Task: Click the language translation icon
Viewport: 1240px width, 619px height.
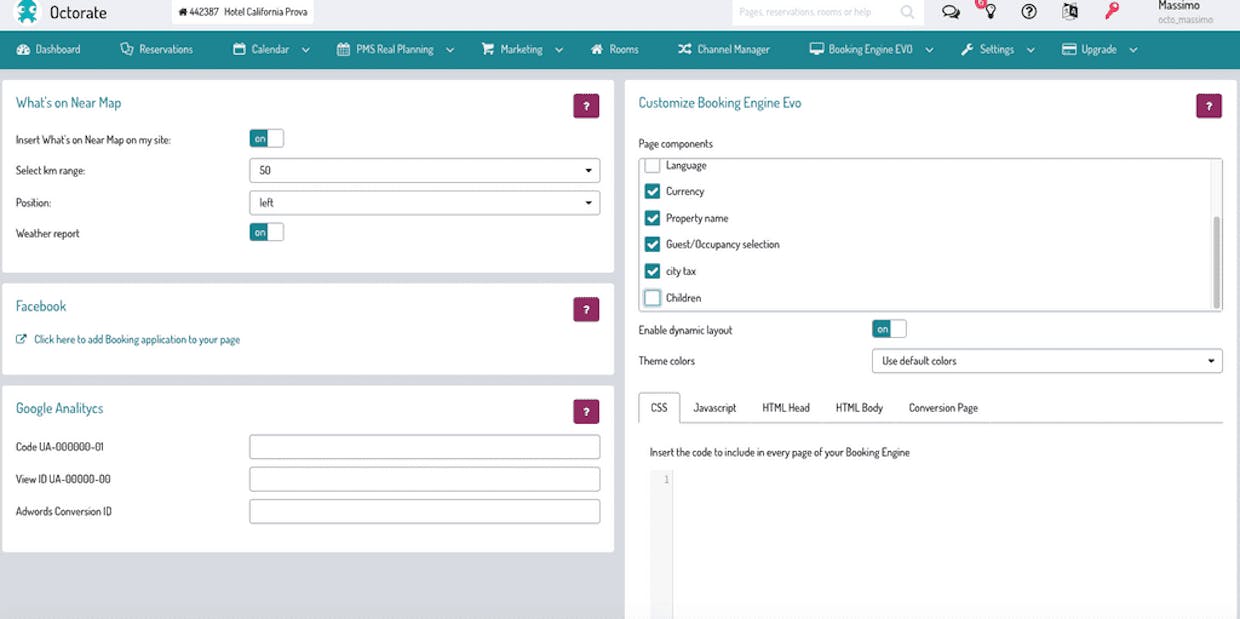Action: [1070, 12]
